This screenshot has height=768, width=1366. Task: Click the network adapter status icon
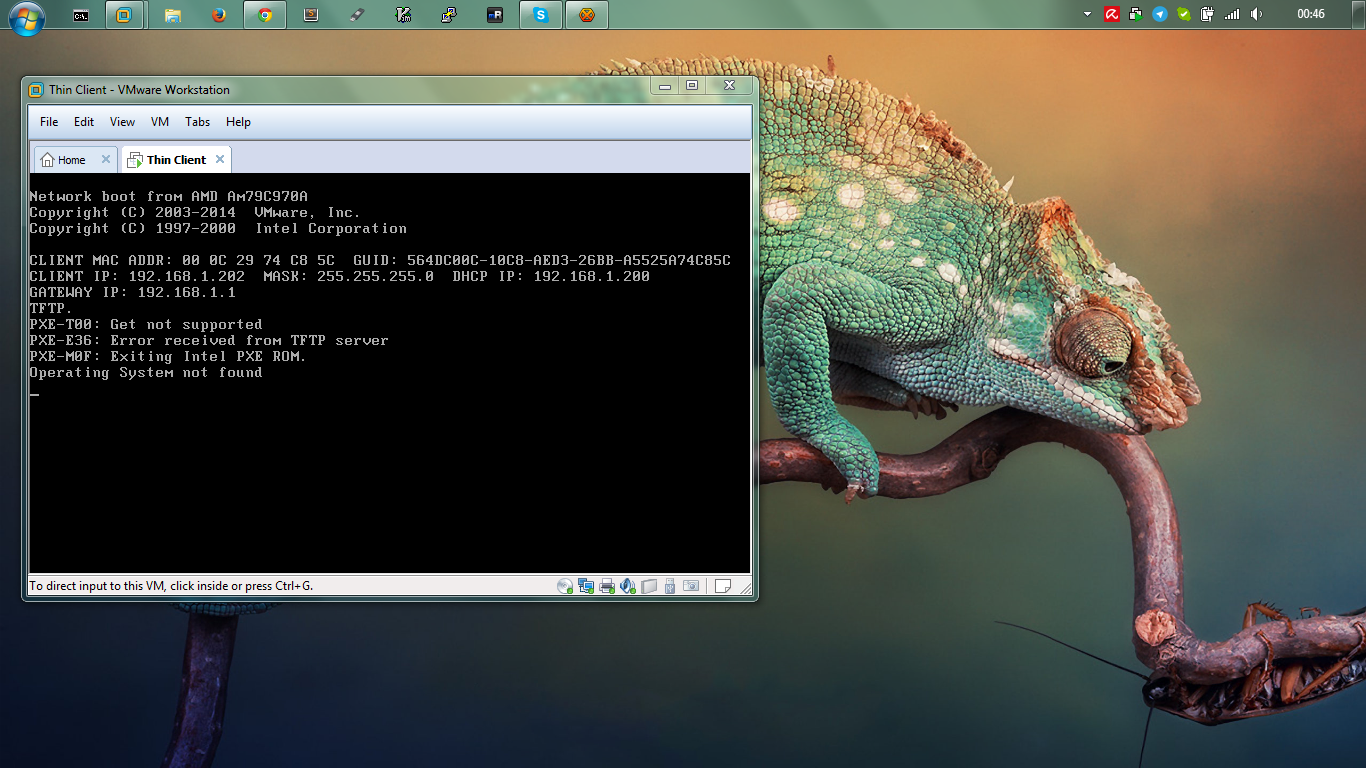coord(586,586)
